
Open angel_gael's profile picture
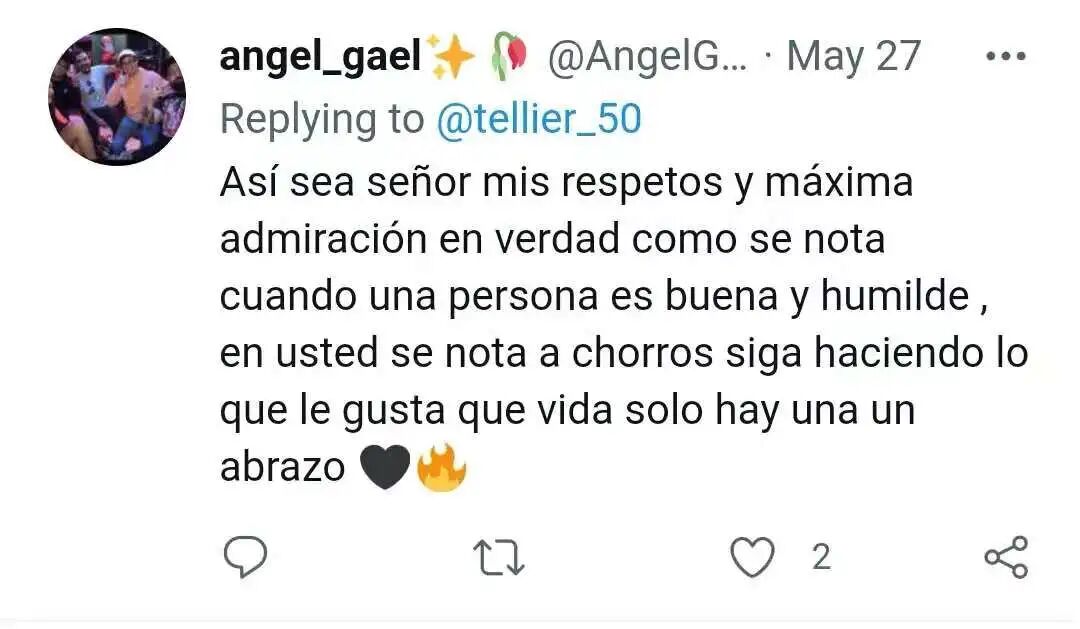point(117,96)
